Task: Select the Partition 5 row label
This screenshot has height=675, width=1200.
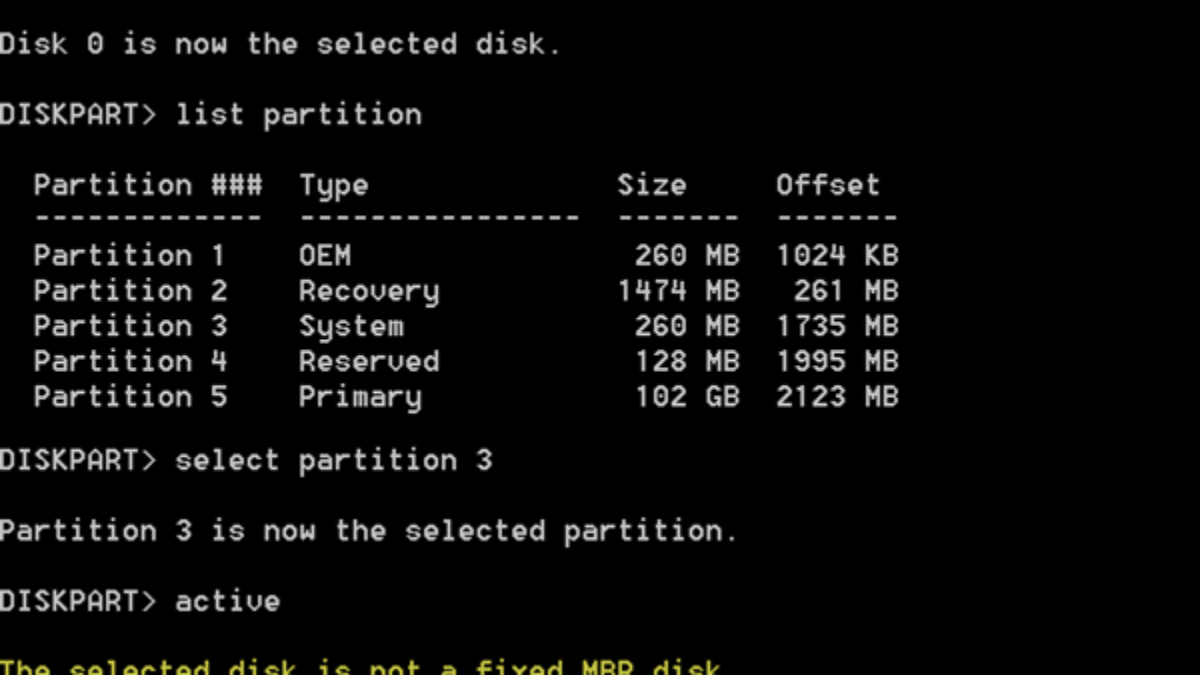Action: pos(130,396)
